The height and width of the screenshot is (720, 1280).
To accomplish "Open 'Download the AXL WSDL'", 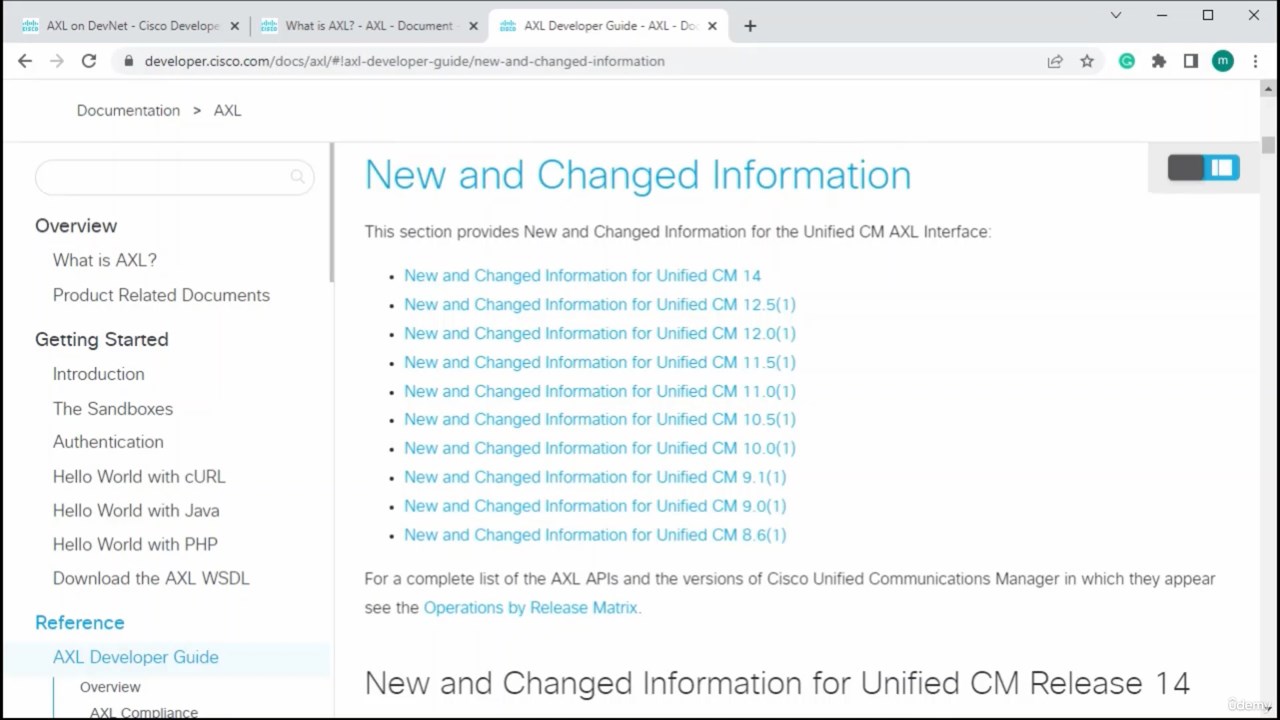I will [151, 578].
